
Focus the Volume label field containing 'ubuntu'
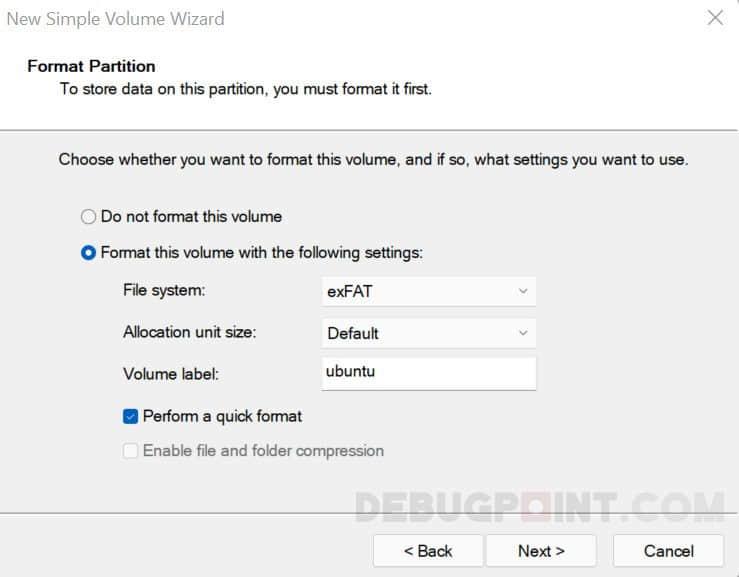426,372
